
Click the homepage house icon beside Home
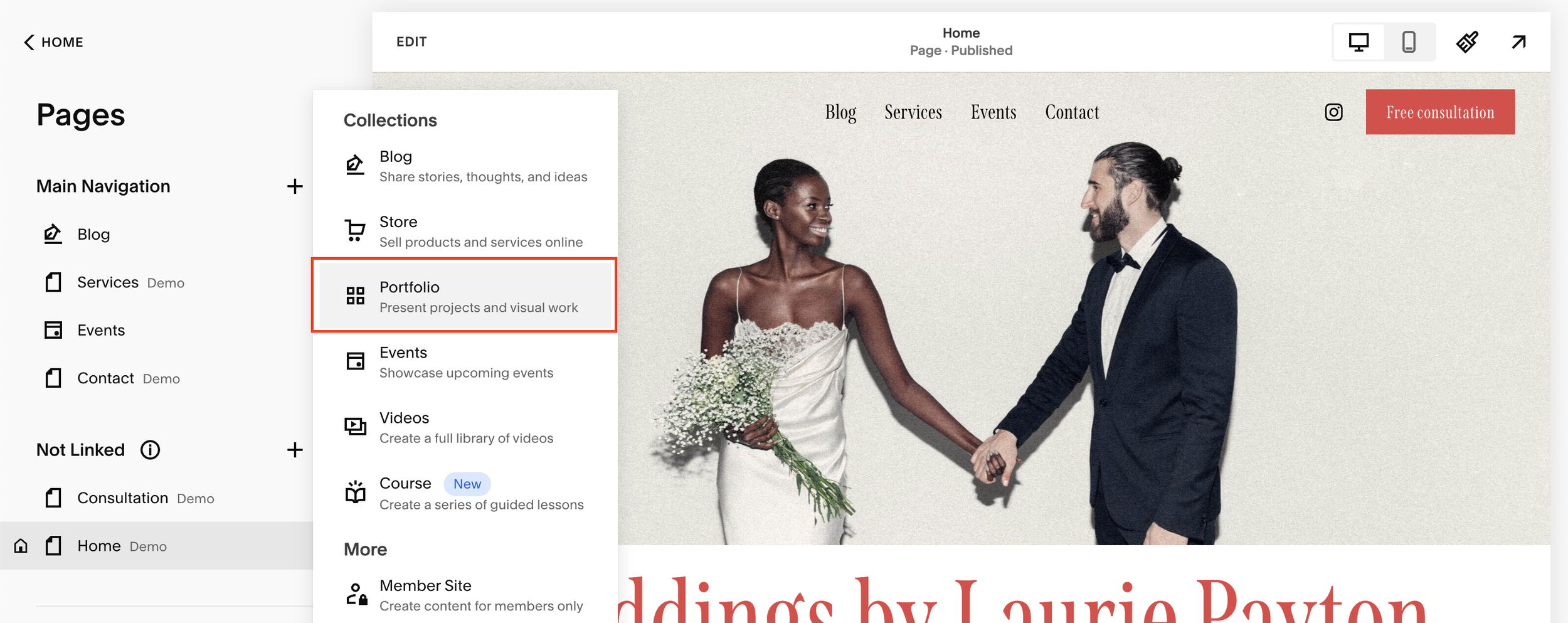tap(21, 546)
